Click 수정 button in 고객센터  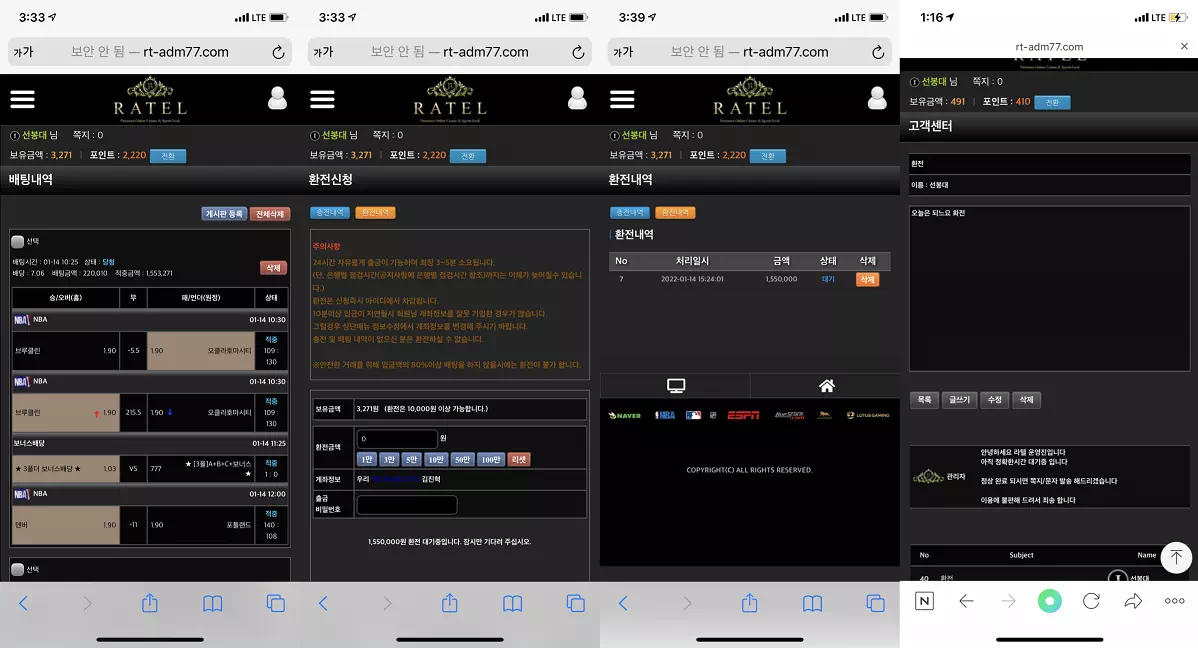pos(994,400)
